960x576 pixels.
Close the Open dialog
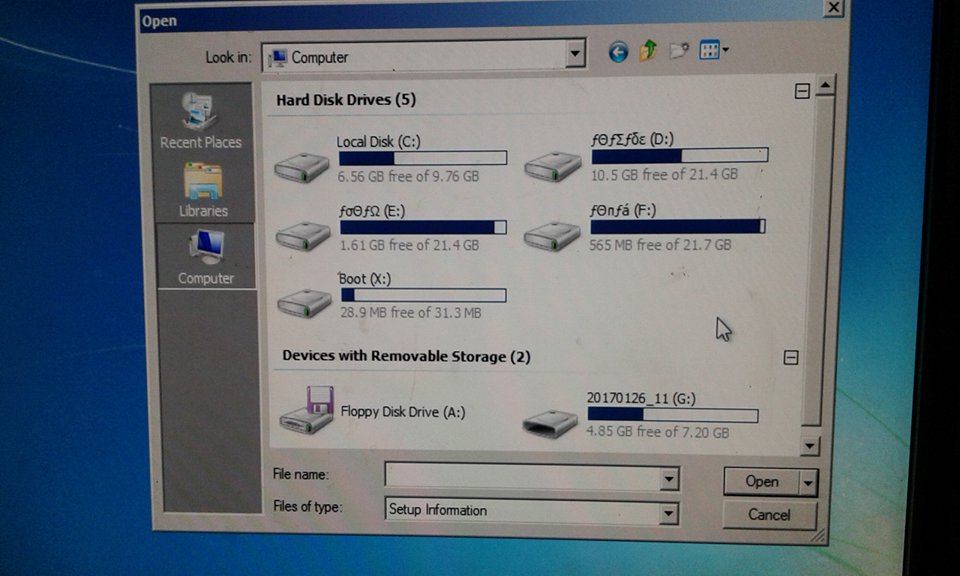coord(833,7)
